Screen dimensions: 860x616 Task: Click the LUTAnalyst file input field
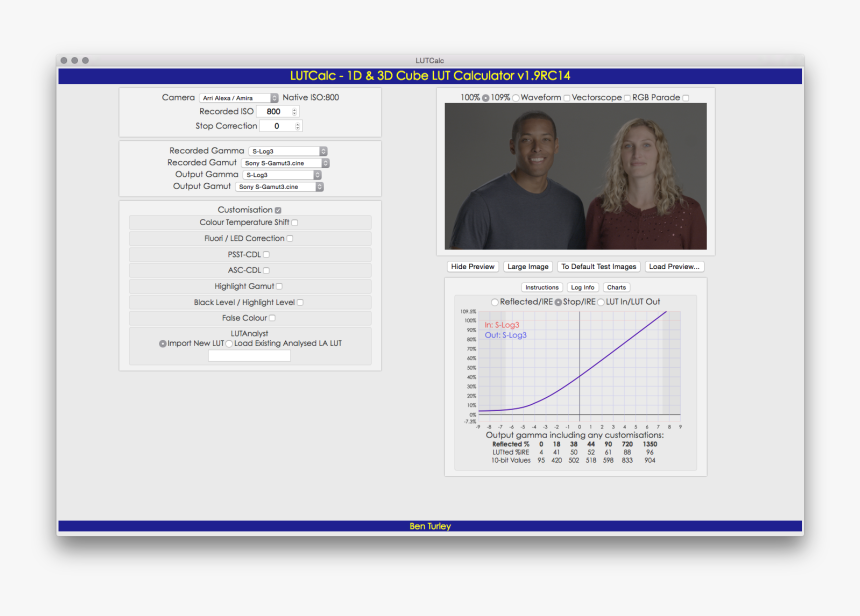point(249,355)
